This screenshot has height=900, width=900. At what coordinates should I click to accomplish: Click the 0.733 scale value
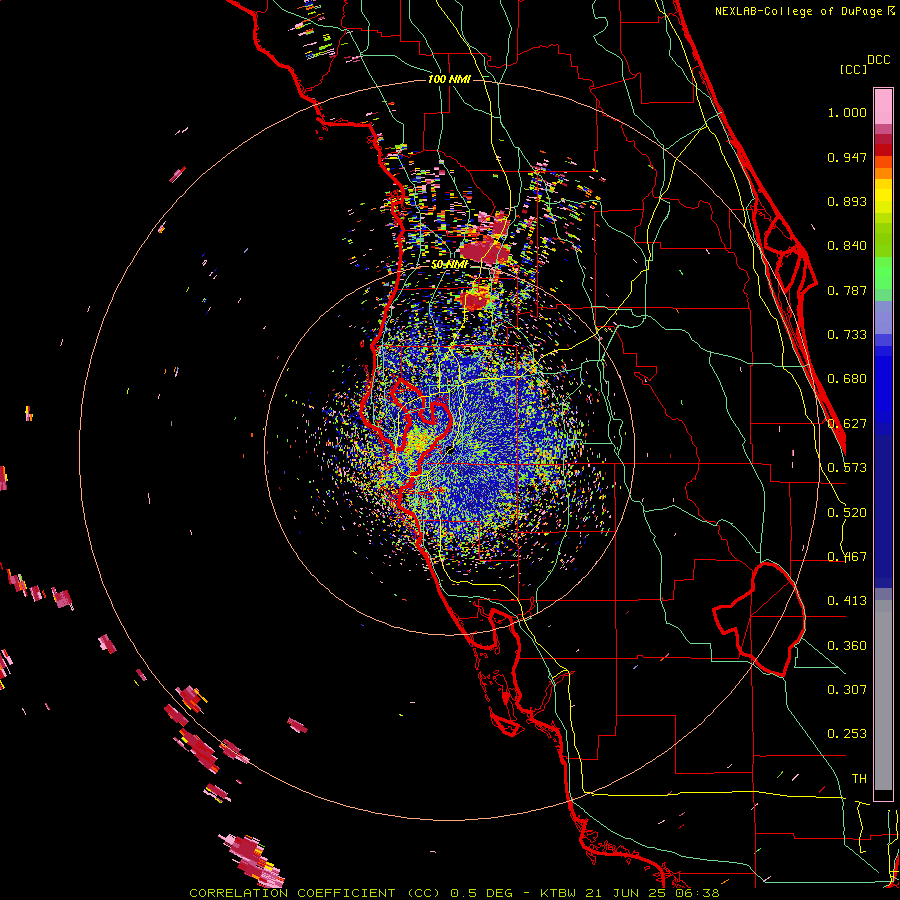tap(847, 335)
